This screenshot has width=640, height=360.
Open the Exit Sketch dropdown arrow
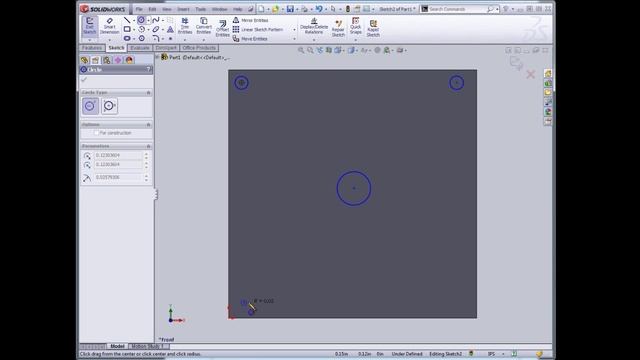[89, 40]
